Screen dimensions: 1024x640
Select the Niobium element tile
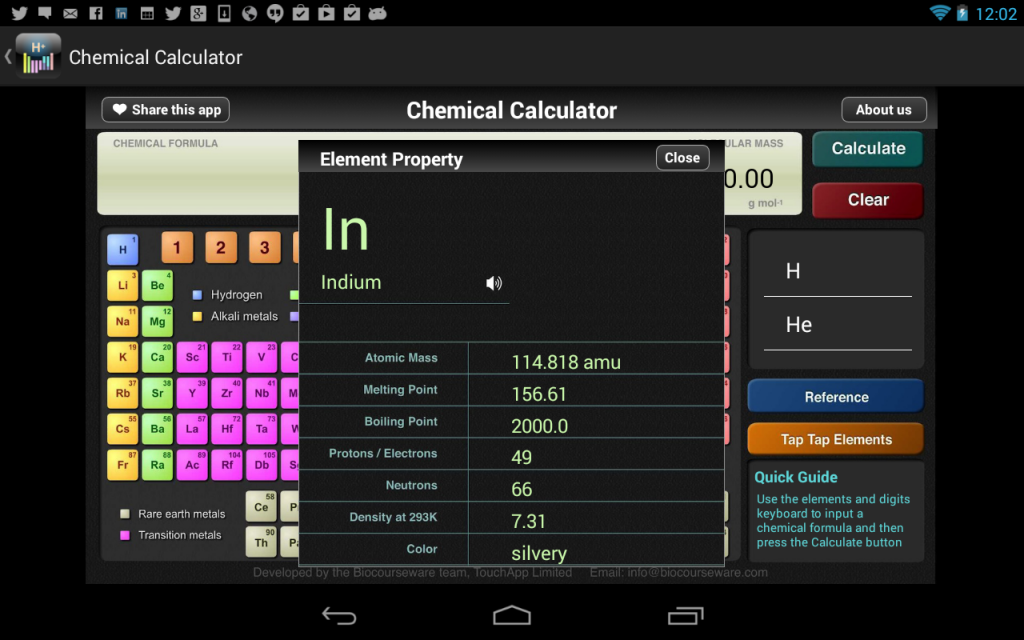pyautogui.click(x=261, y=393)
